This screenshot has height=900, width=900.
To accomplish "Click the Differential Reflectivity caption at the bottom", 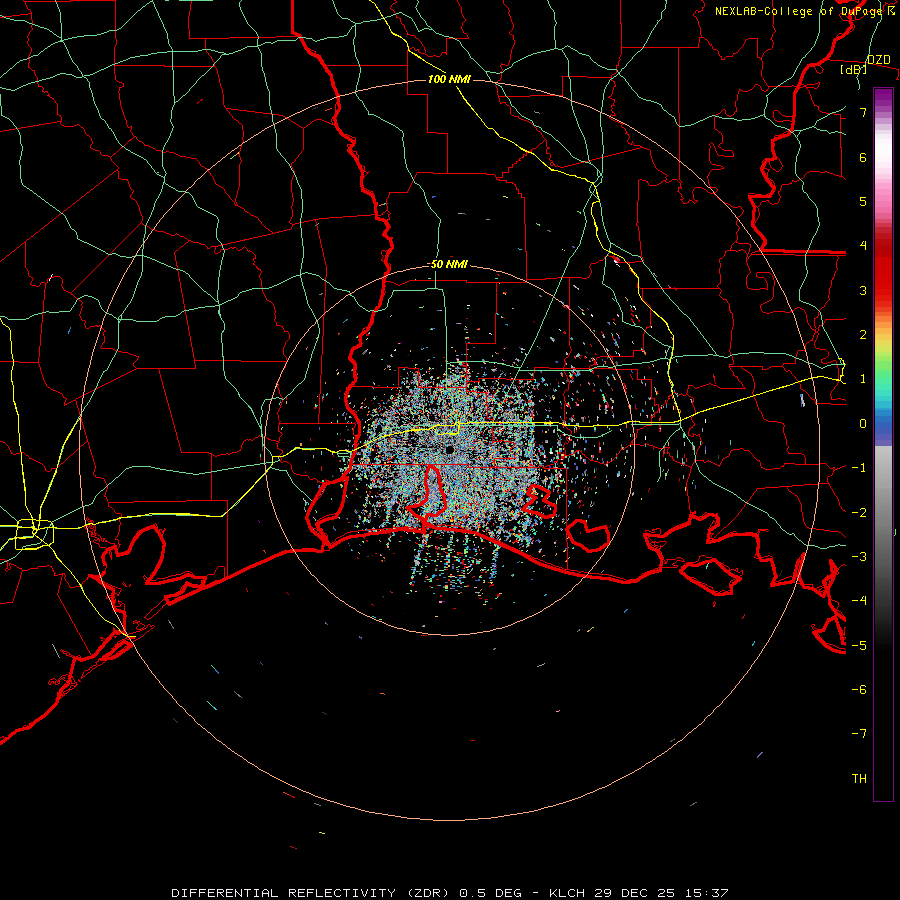I will 449,893.
